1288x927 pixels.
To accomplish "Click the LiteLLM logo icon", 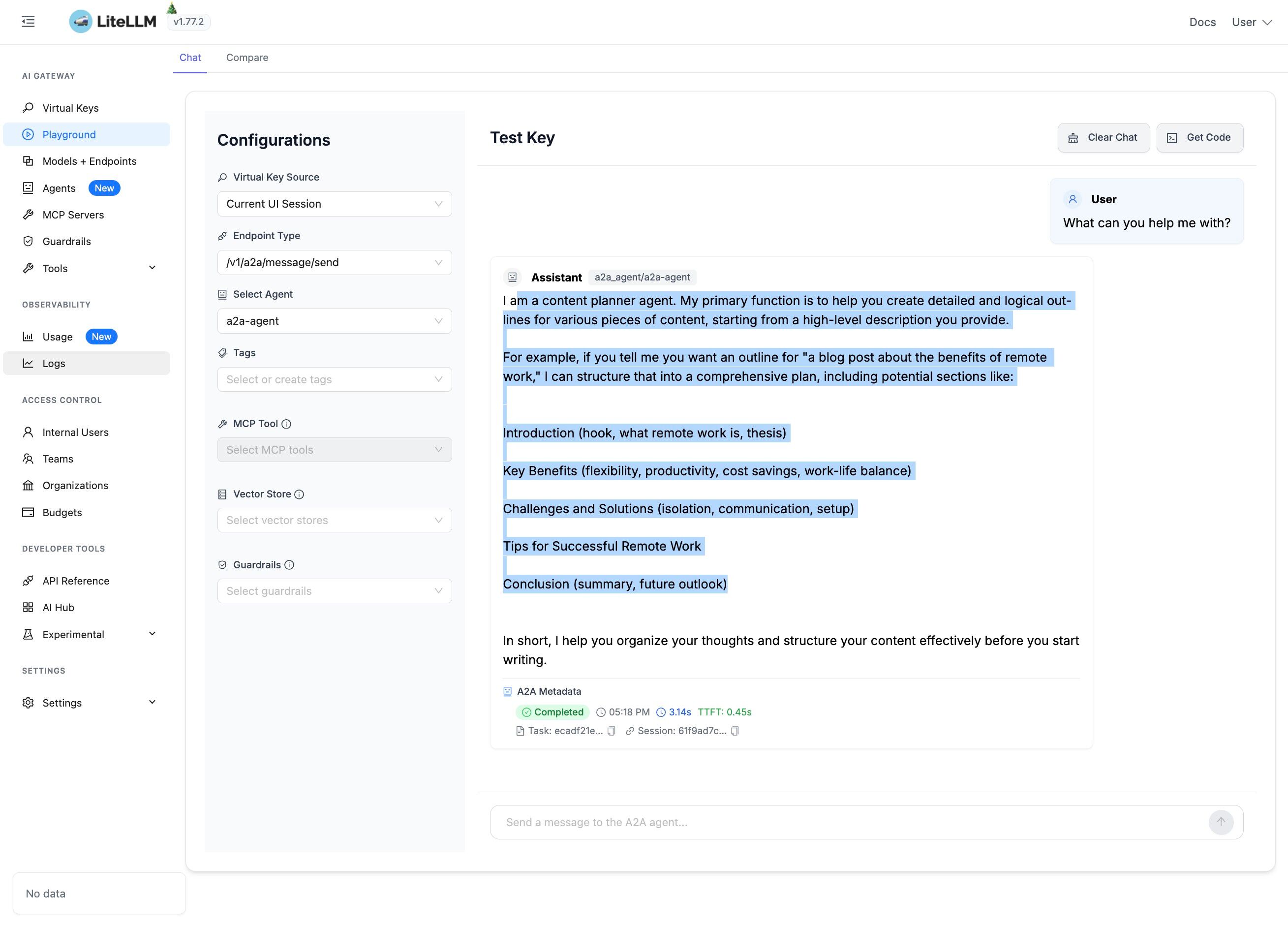I will point(81,22).
